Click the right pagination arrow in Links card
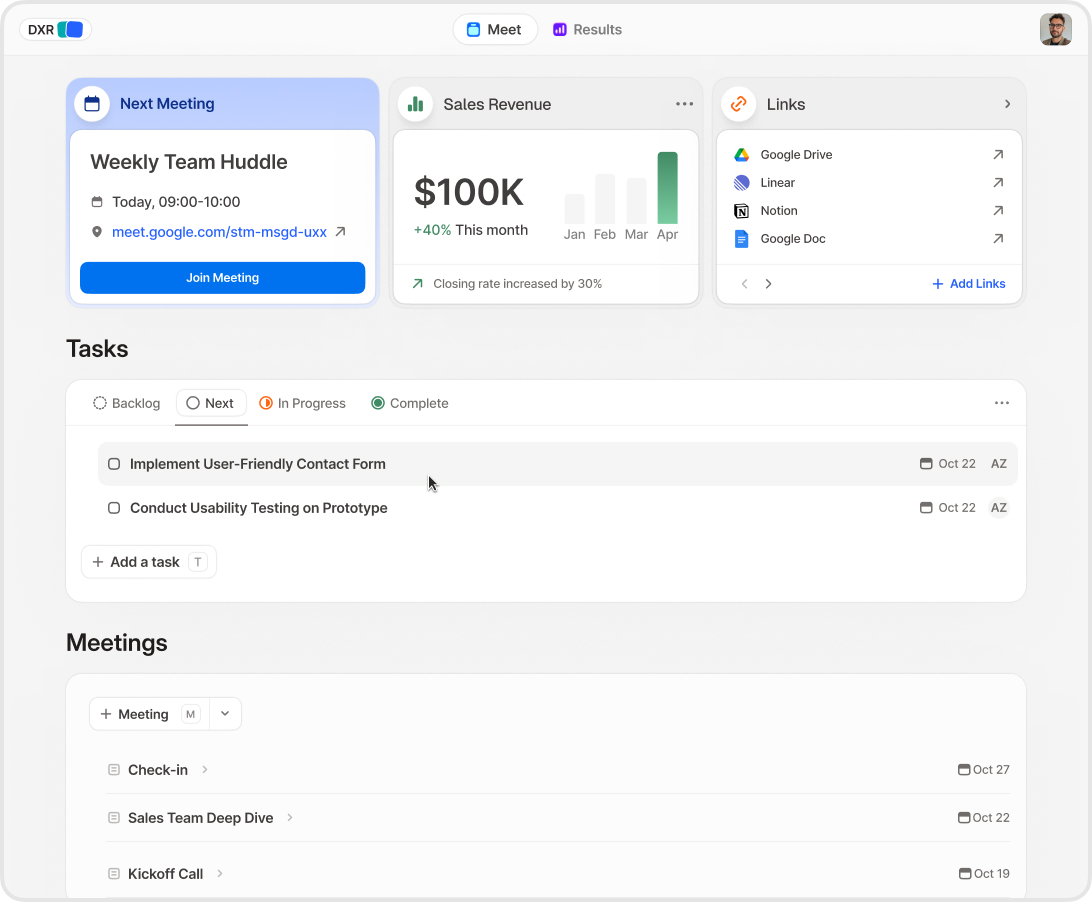 click(x=768, y=283)
